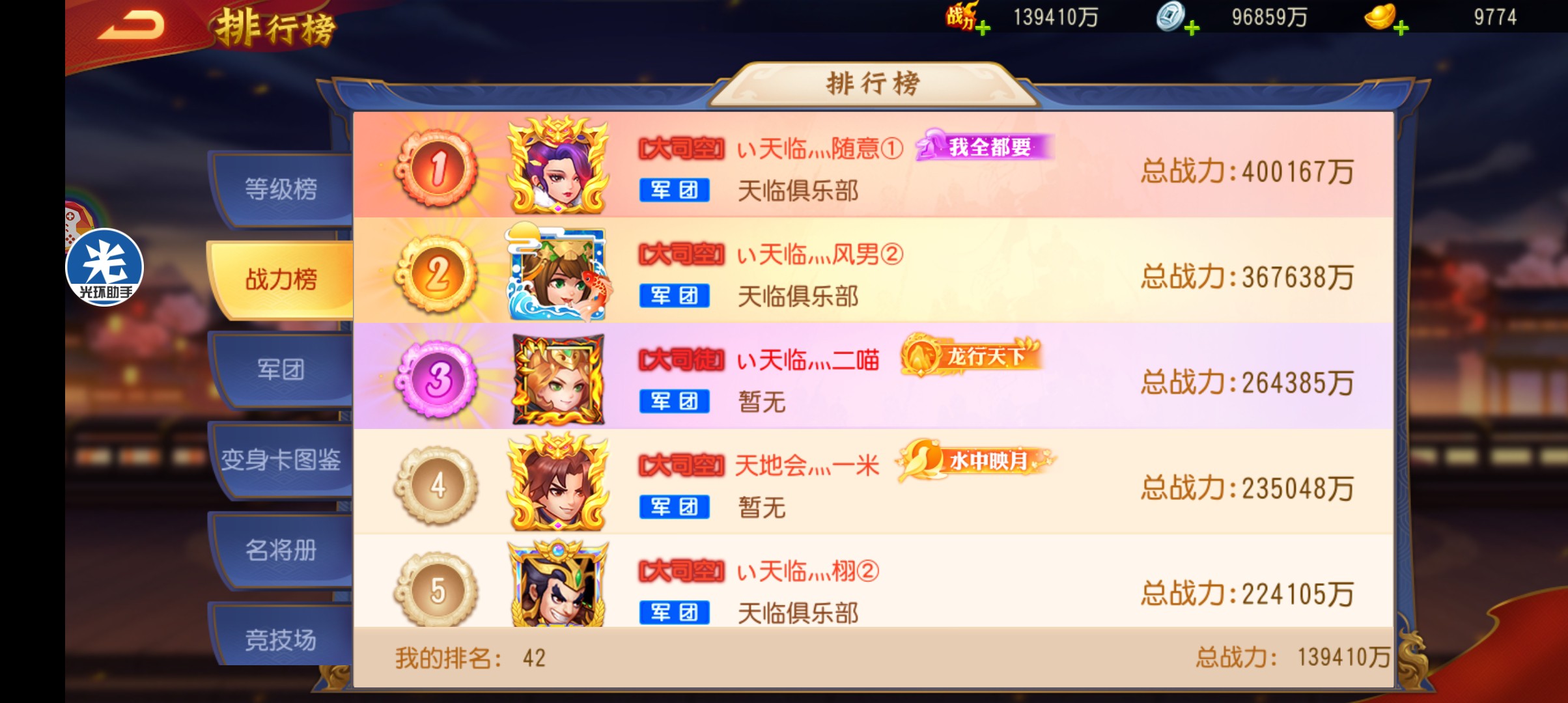View rank 5 player's helmeted warrior avatar
This screenshot has height=703, width=1568.
point(558,585)
